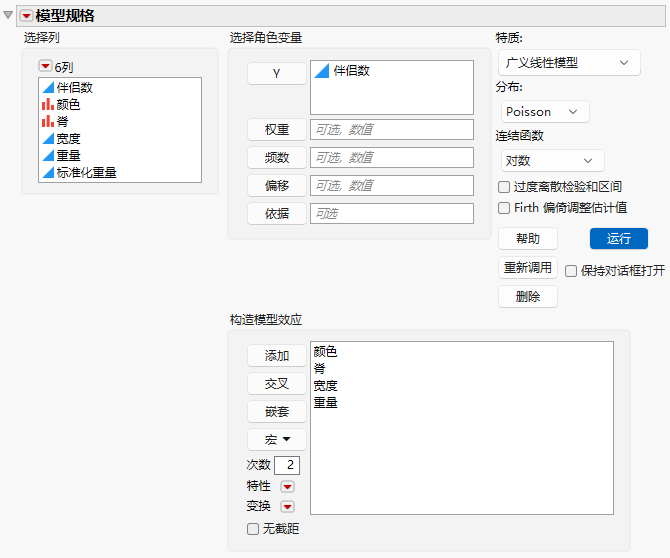Image resolution: width=670 pixels, height=558 pixels.
Task: Select 颜色 in the column list
Action: pyautogui.click(x=68, y=104)
